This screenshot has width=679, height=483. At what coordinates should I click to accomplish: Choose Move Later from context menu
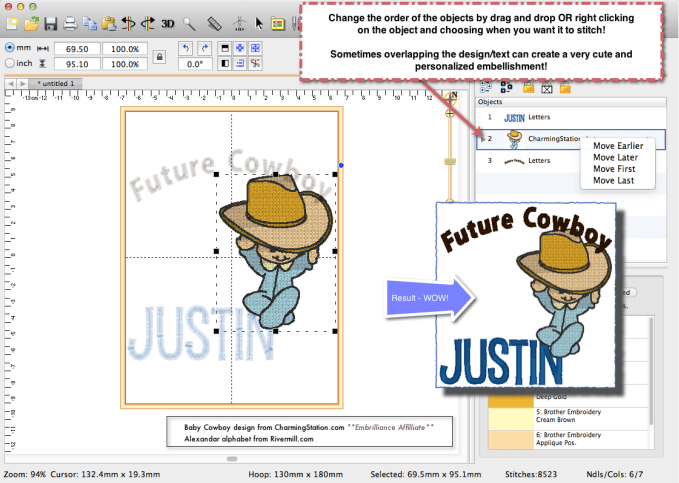click(x=615, y=157)
